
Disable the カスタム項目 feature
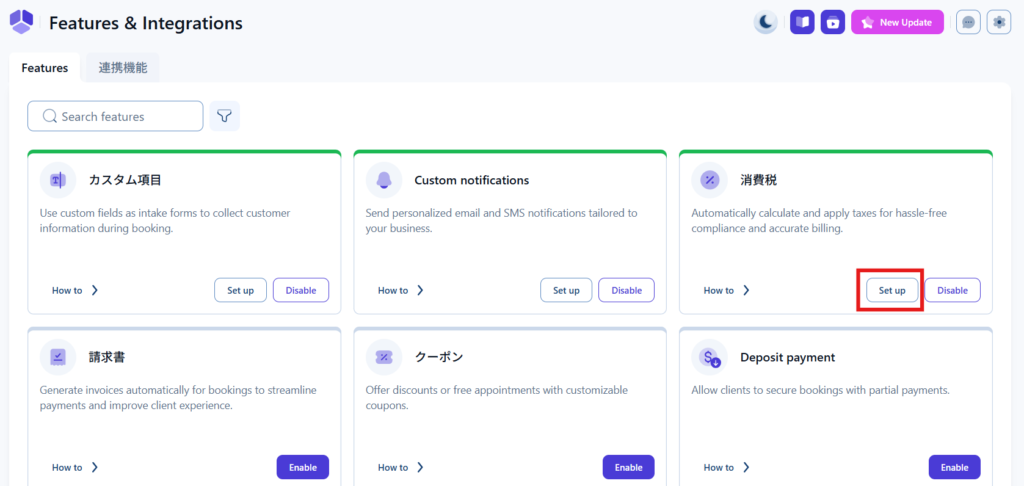(300, 290)
